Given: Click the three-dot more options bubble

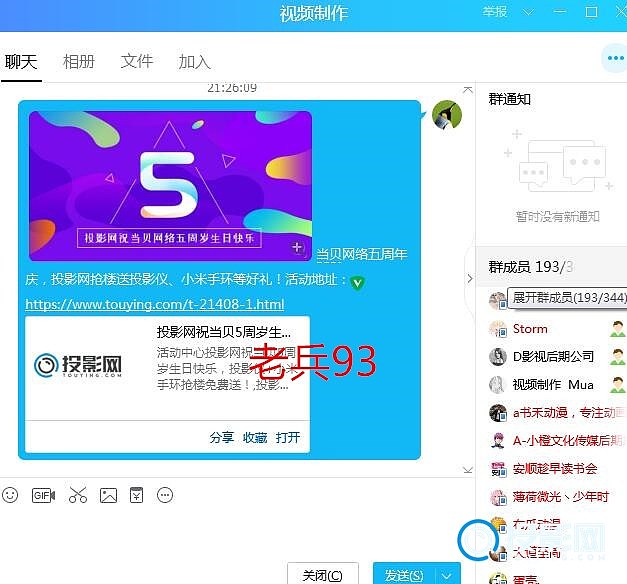Looking at the screenshot, I should pos(613,59).
